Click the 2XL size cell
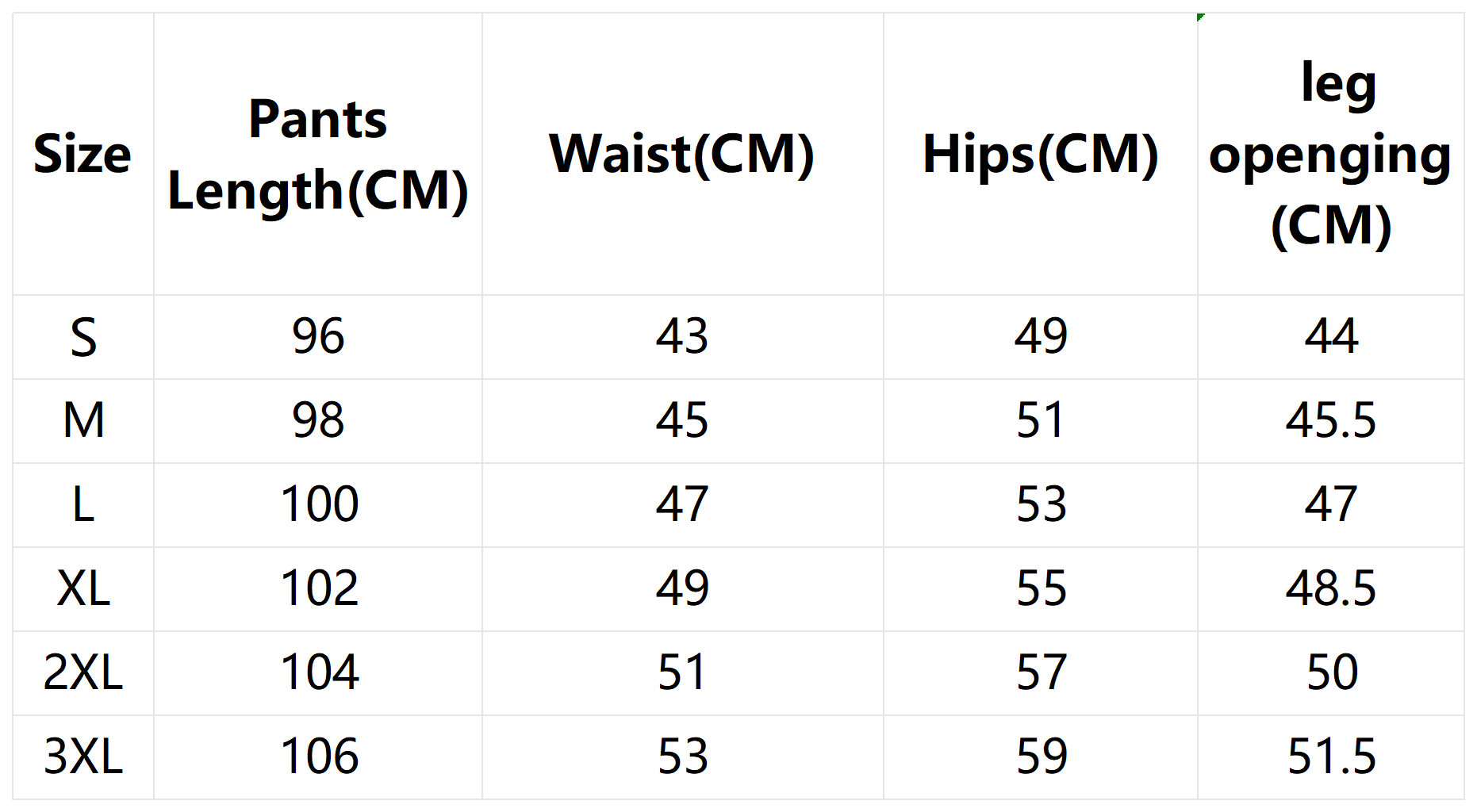Screen dimensions: 1477x812 (83, 673)
